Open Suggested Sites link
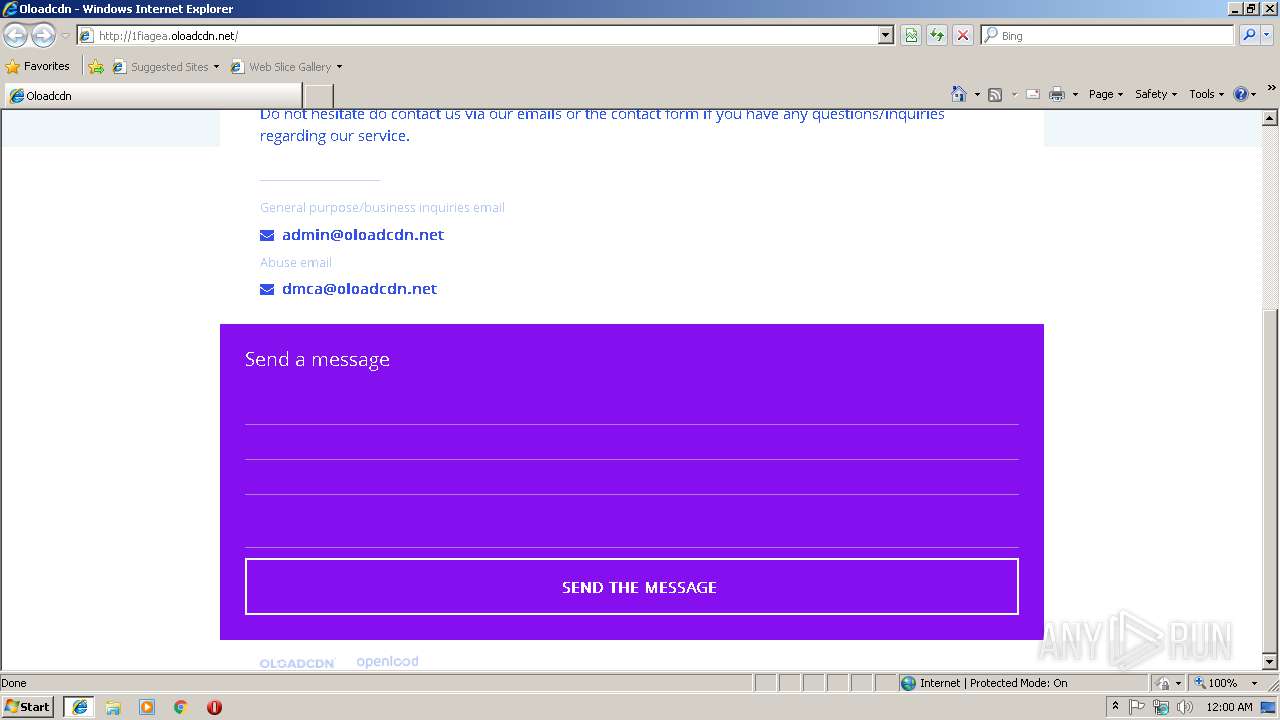The width and height of the screenshot is (1280, 720). tap(165, 67)
